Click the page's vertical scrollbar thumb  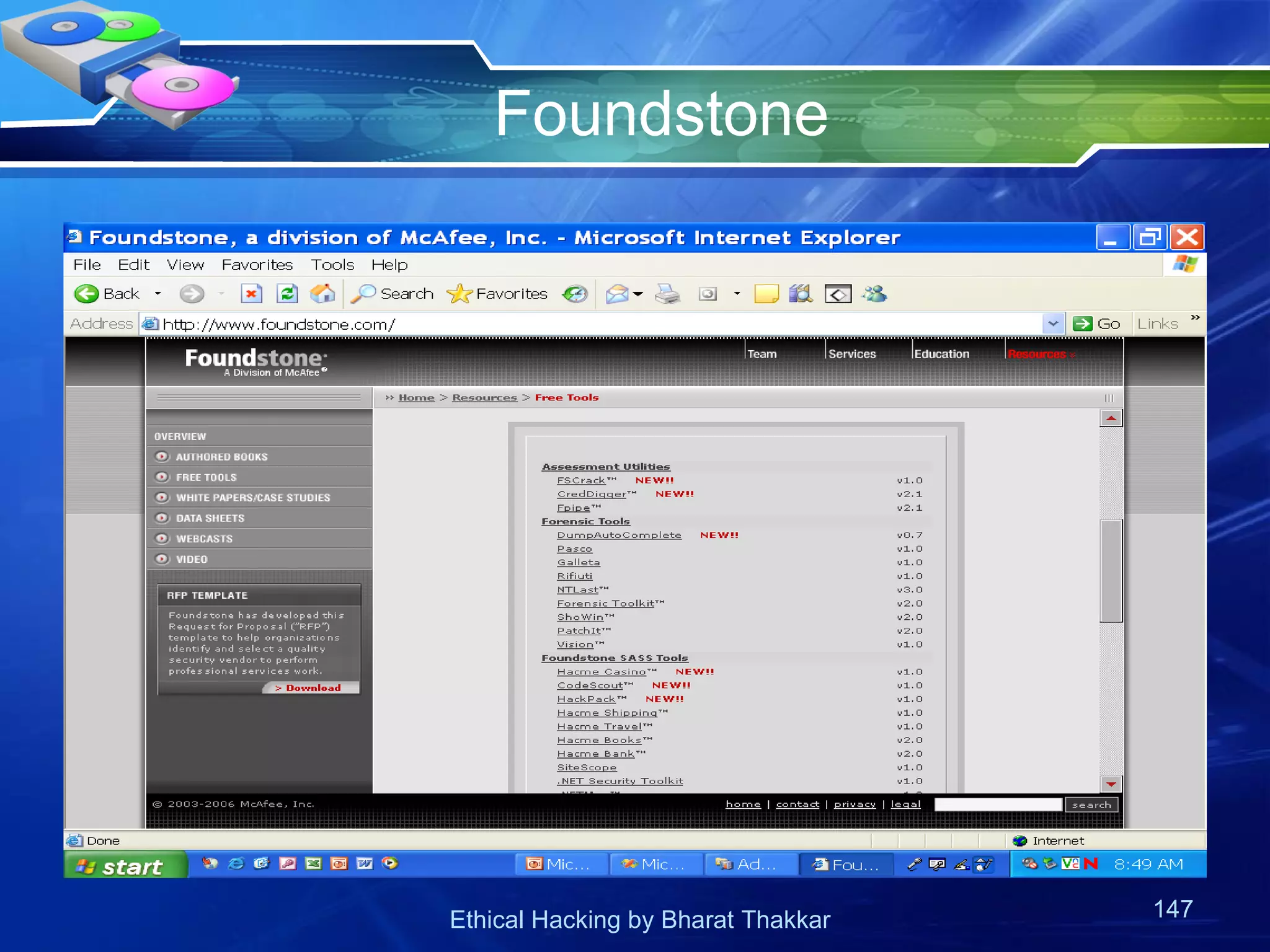tap(1111, 570)
